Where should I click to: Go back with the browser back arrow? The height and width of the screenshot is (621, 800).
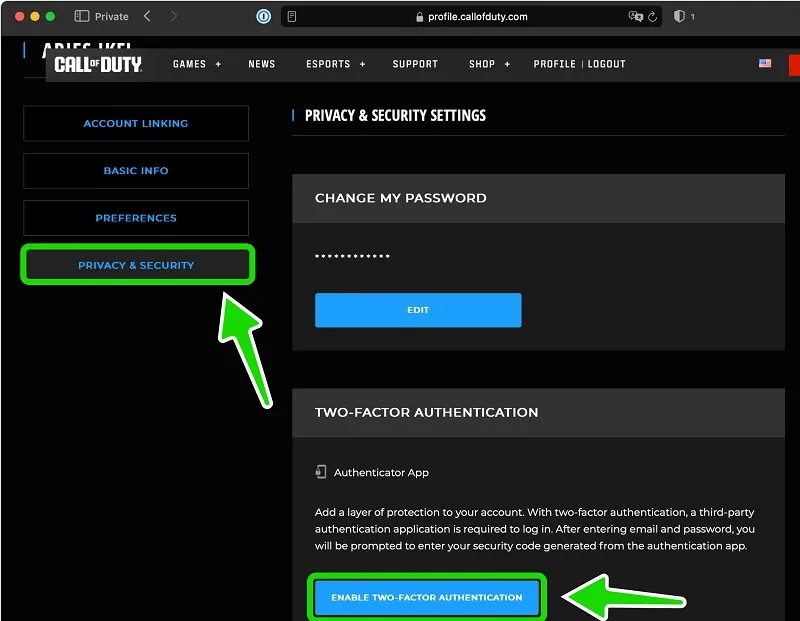(x=147, y=16)
